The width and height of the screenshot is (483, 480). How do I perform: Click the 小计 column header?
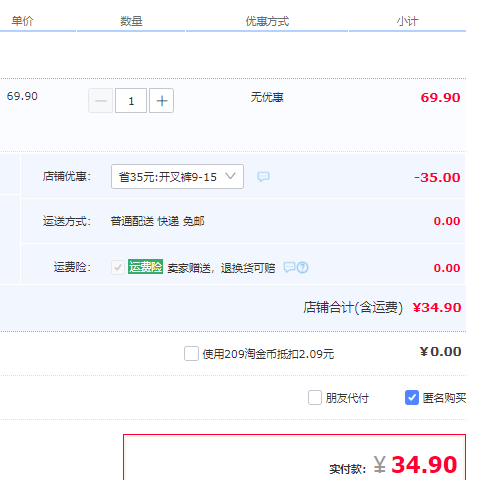(407, 21)
